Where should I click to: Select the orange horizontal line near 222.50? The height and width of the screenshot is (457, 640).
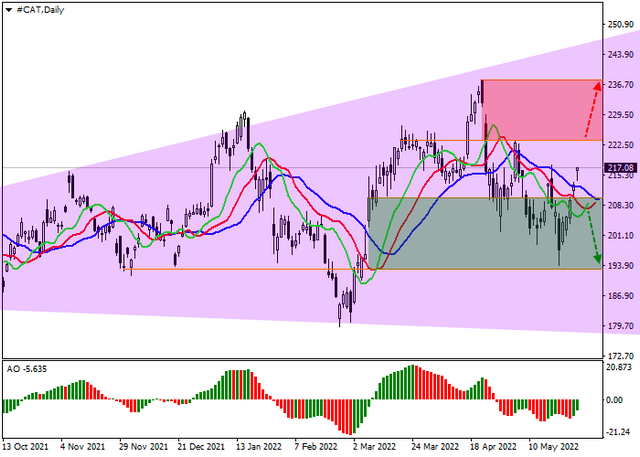point(501,140)
